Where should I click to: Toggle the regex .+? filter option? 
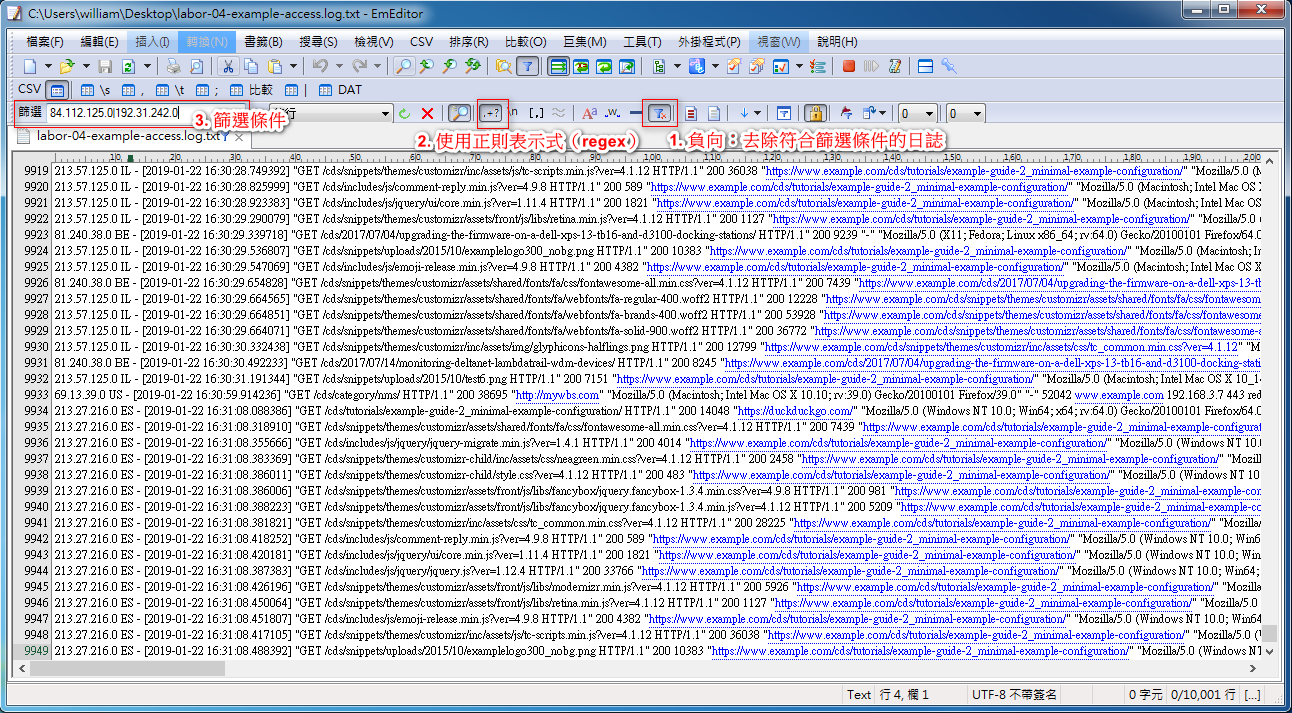pos(492,114)
